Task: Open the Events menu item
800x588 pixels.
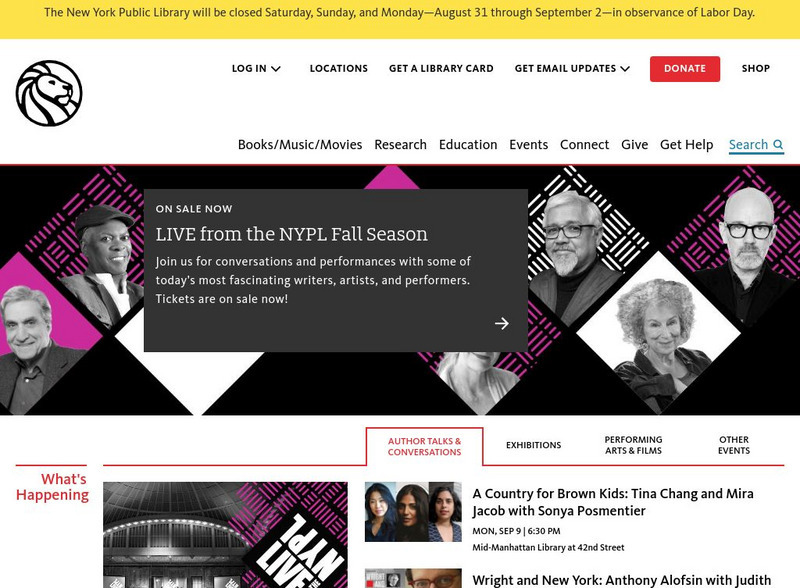Action: (x=529, y=144)
